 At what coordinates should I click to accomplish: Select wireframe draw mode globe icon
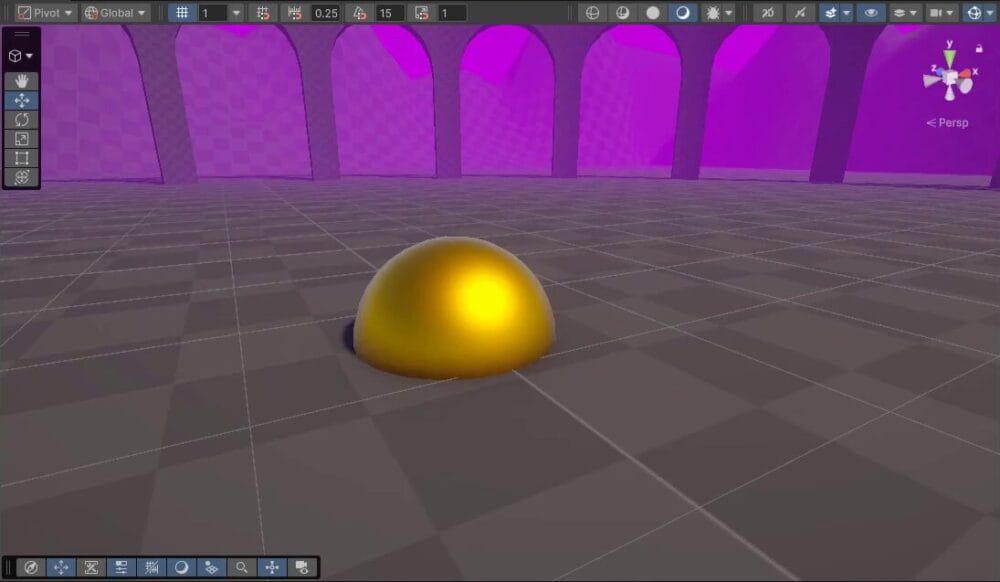point(592,13)
